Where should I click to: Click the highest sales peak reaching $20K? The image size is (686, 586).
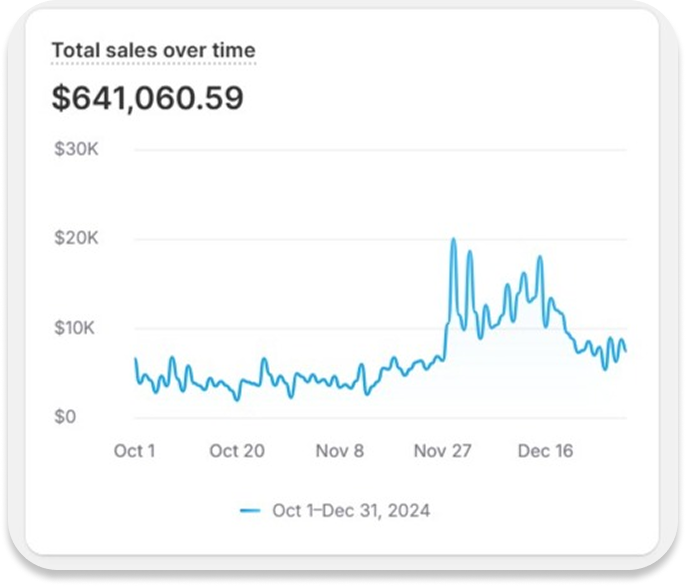click(x=453, y=240)
